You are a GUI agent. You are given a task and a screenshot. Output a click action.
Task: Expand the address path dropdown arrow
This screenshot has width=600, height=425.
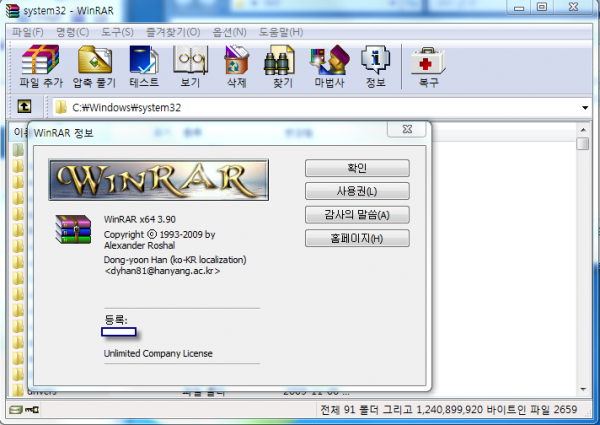[x=585, y=107]
